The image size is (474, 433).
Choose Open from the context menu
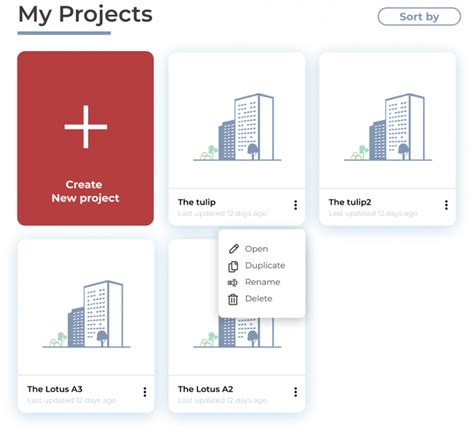tap(256, 249)
